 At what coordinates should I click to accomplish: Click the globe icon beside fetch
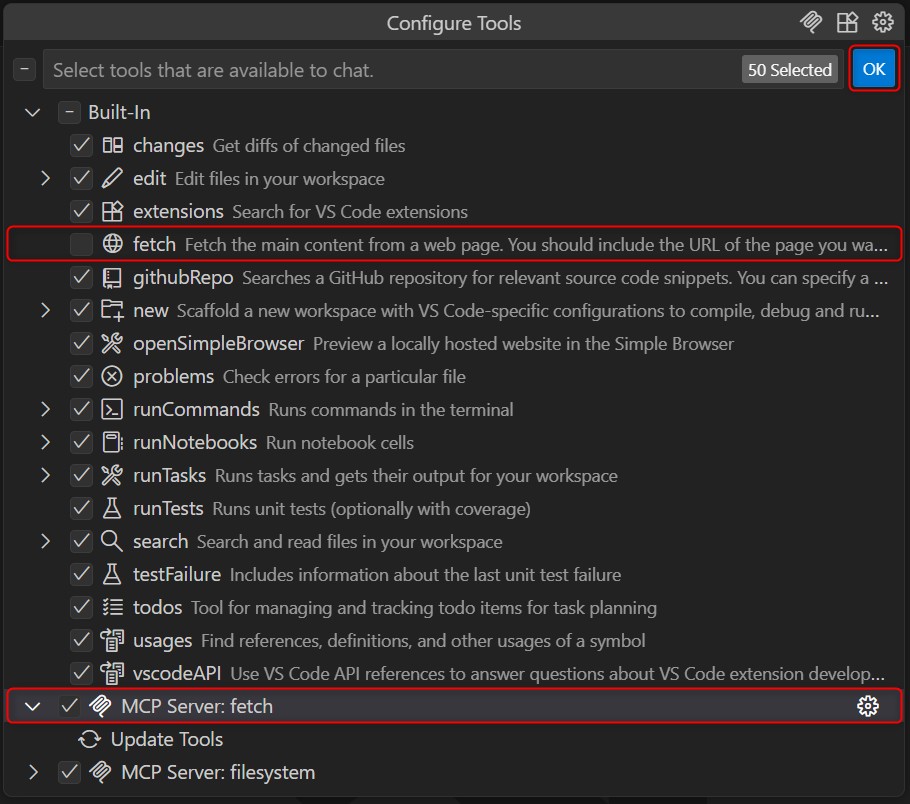pyautogui.click(x=112, y=244)
